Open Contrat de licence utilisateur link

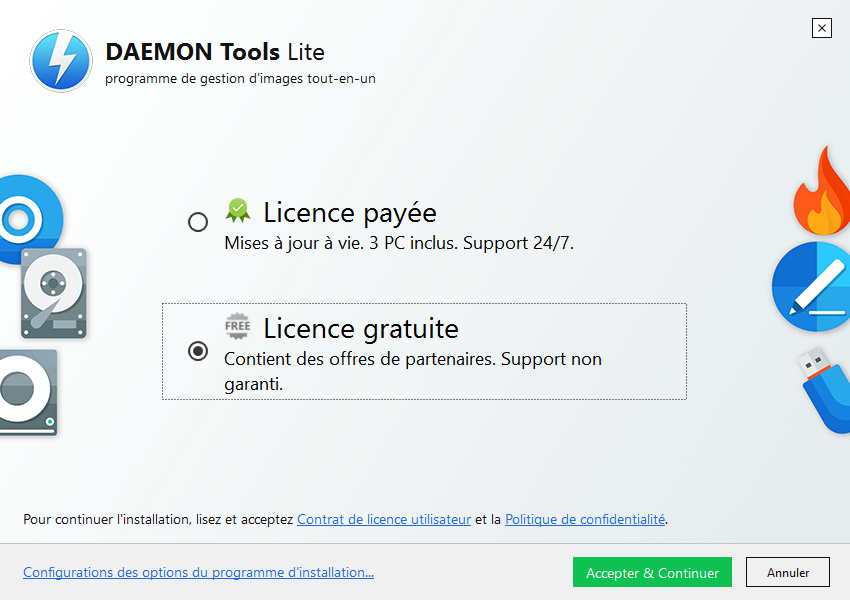(x=384, y=519)
